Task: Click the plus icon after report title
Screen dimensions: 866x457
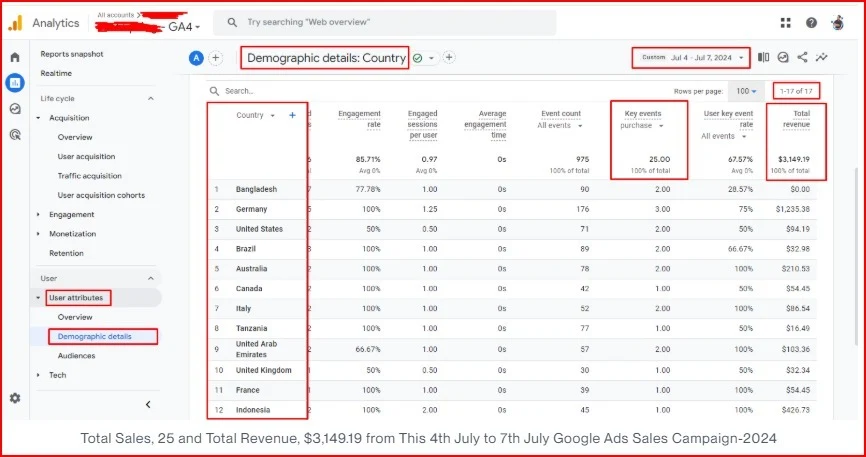Action: coord(450,57)
